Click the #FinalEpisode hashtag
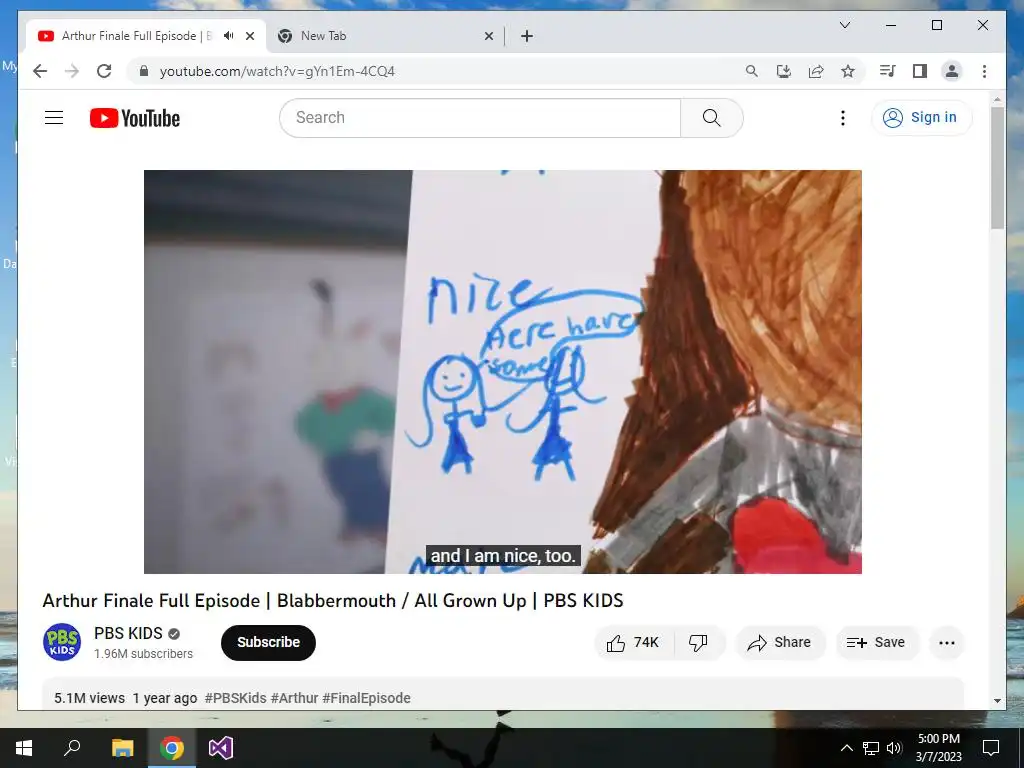 click(366, 698)
